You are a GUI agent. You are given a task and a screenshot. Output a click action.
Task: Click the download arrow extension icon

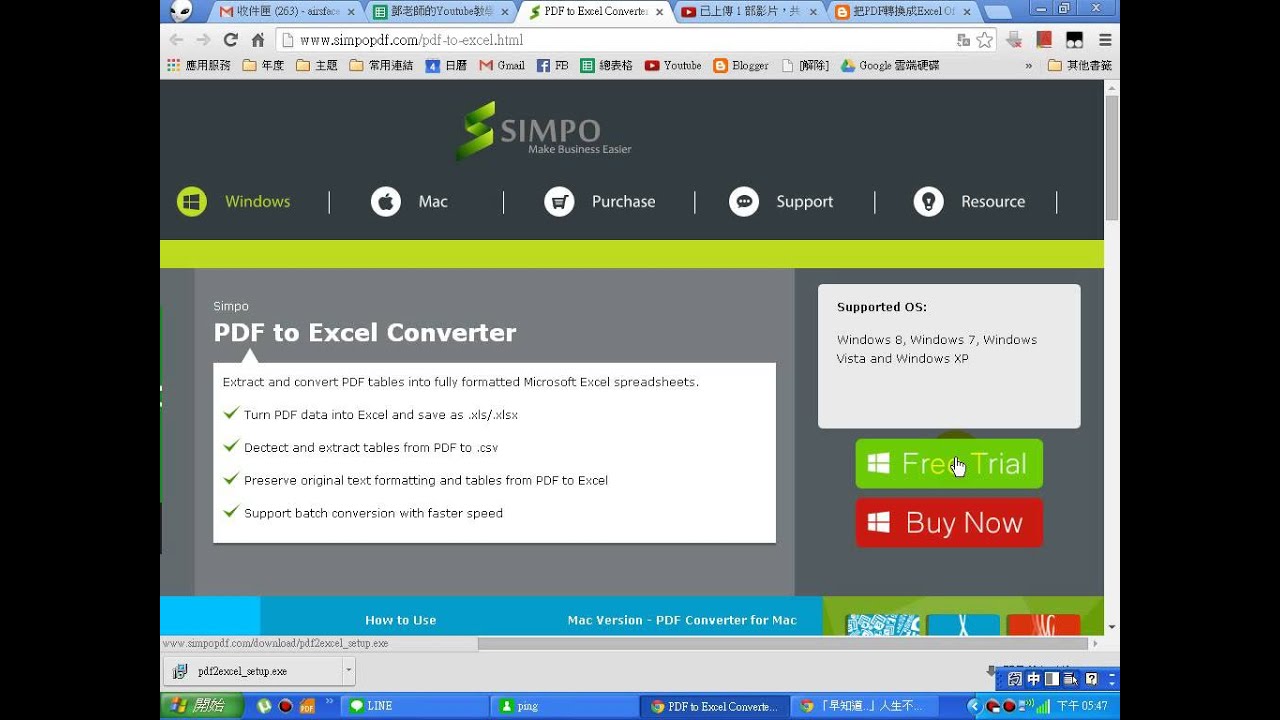1014,40
